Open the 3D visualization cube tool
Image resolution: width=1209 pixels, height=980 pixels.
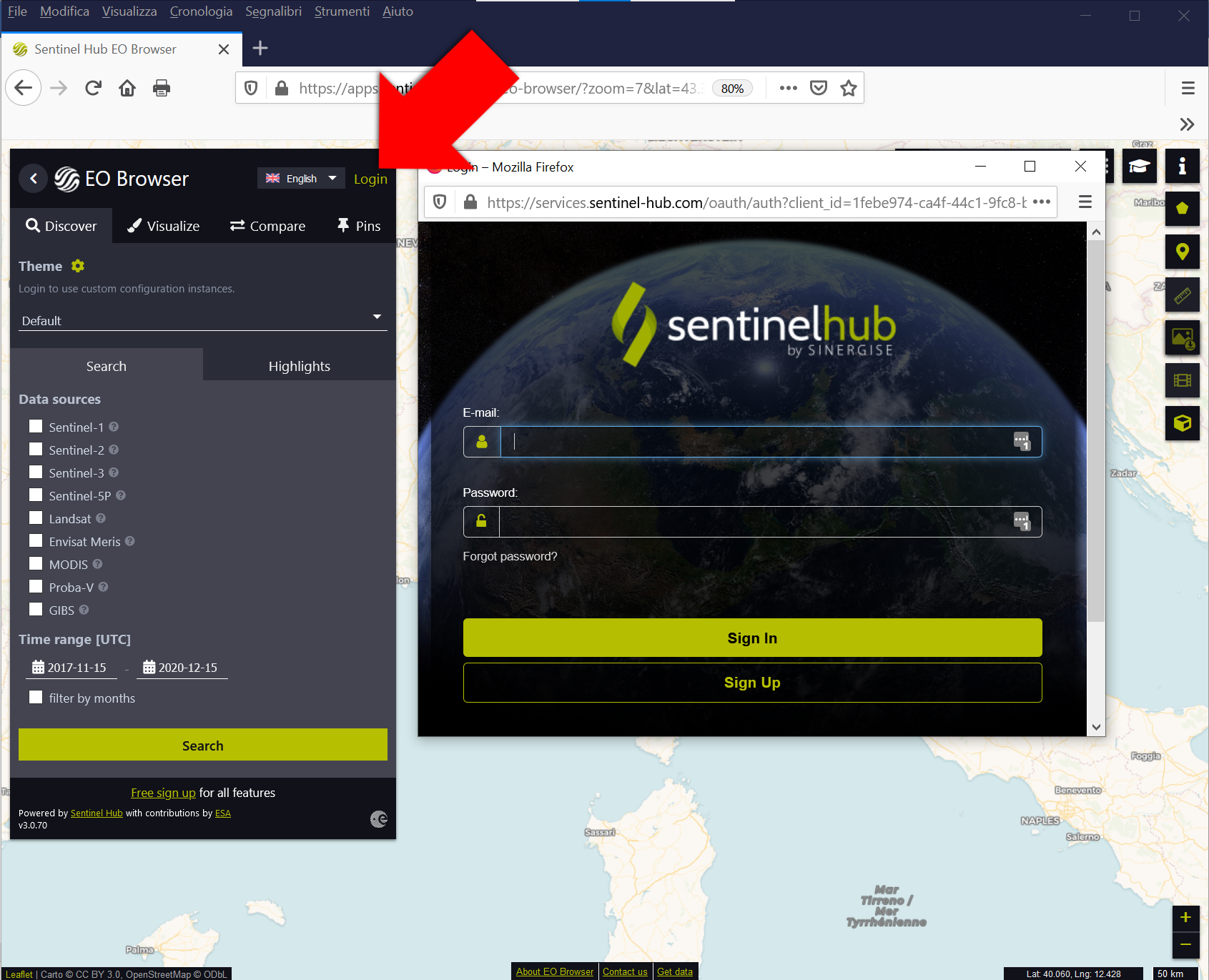(x=1183, y=423)
